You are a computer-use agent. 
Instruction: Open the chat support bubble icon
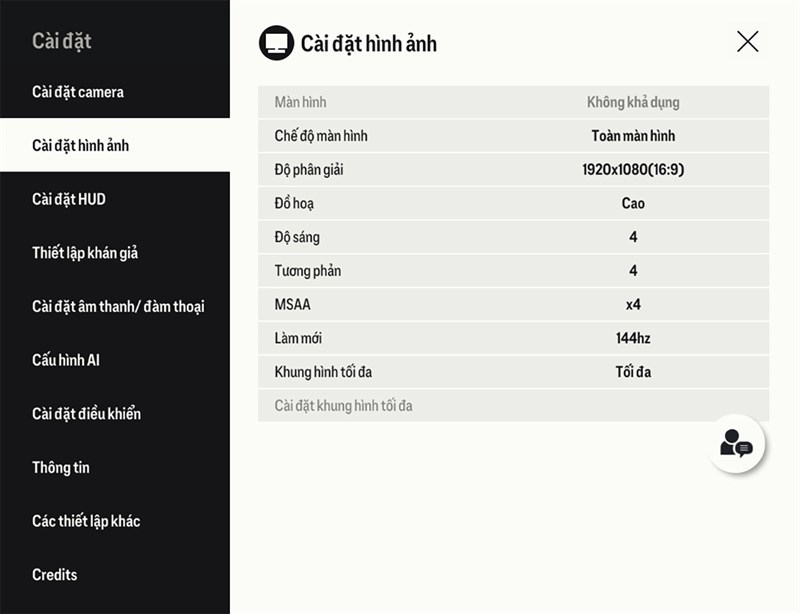tap(736, 444)
